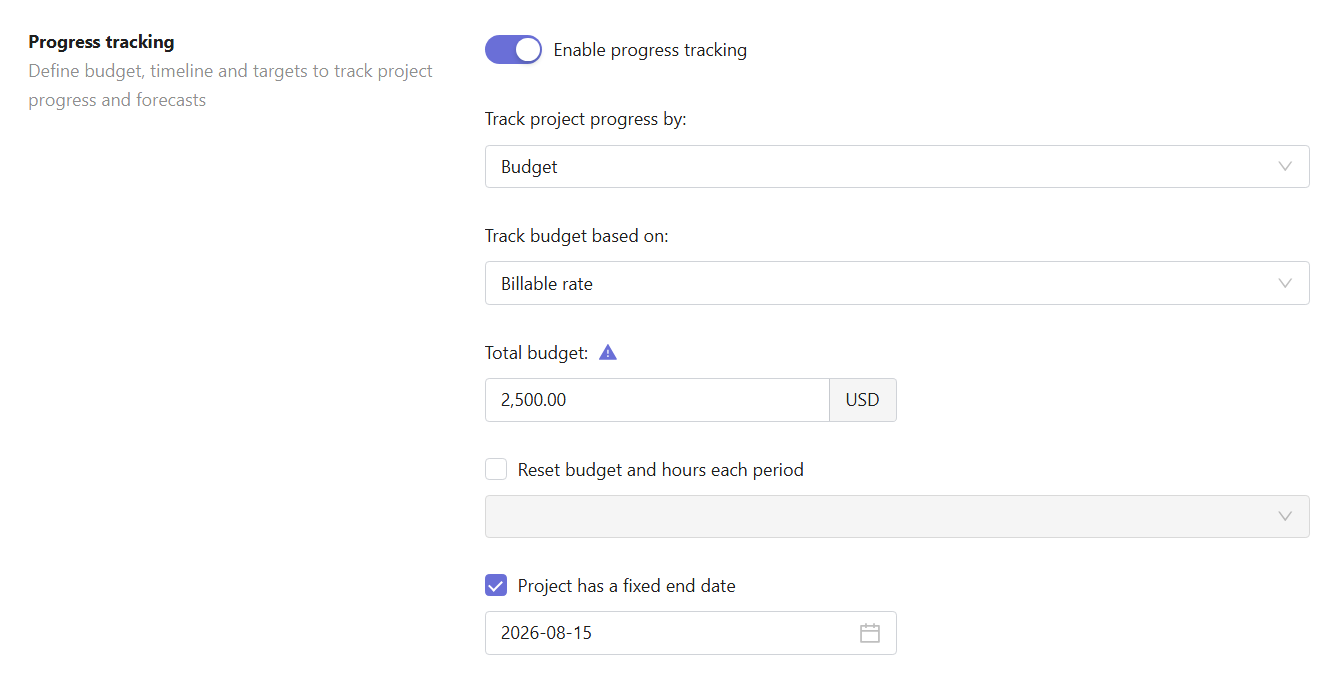The height and width of the screenshot is (677, 1336).
Task: Check Reset budget and hours each period
Action: pos(496,469)
